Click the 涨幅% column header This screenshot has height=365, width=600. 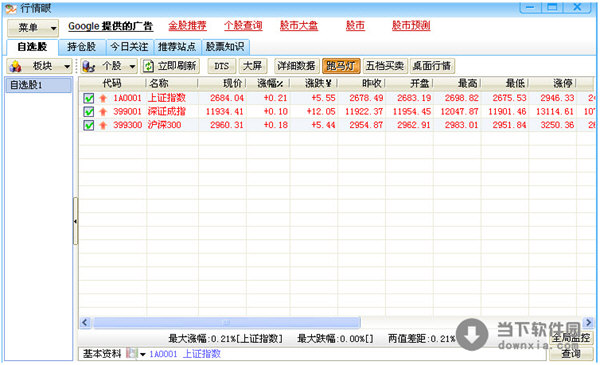click(268, 83)
